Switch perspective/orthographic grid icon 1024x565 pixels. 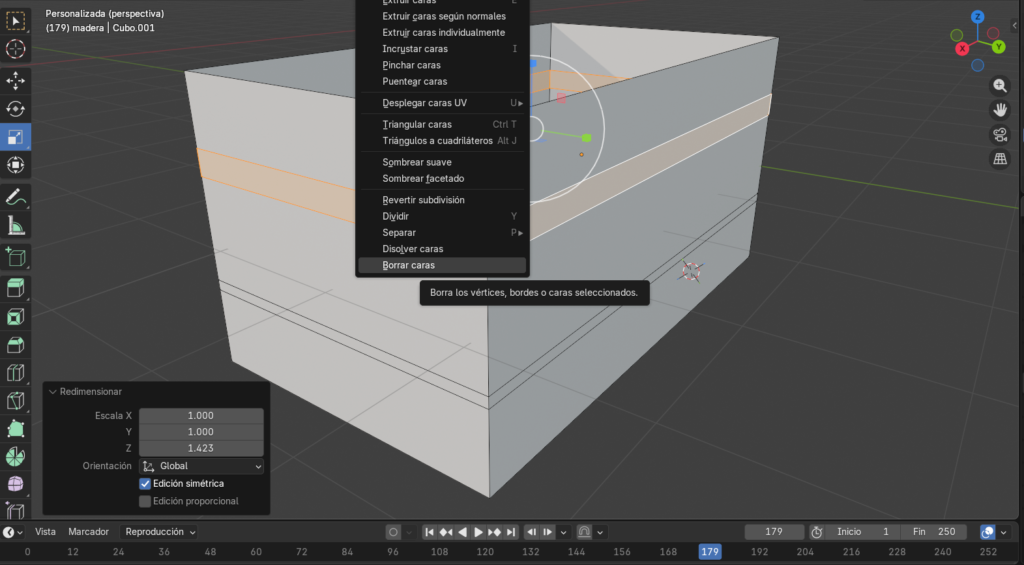(999, 159)
